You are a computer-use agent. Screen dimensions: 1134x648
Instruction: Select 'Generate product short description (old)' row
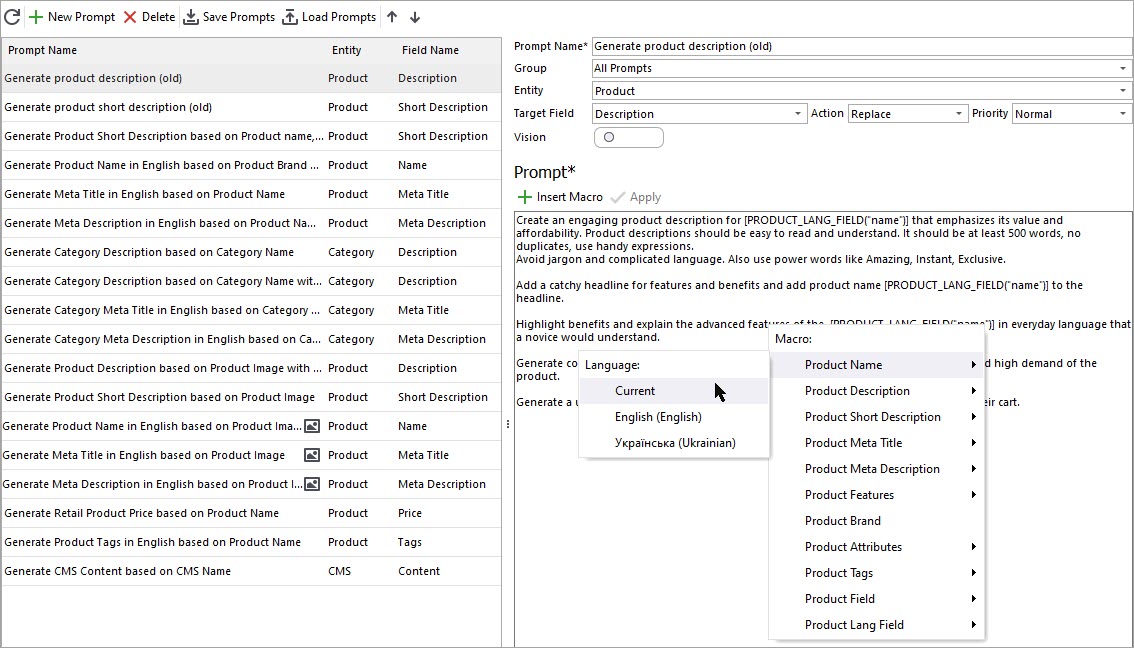coord(251,107)
